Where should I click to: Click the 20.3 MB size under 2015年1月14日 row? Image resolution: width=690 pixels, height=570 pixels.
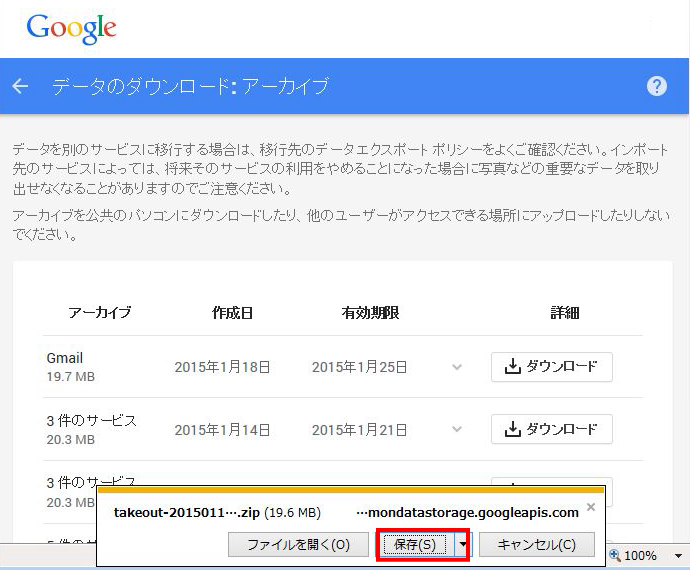[71, 440]
